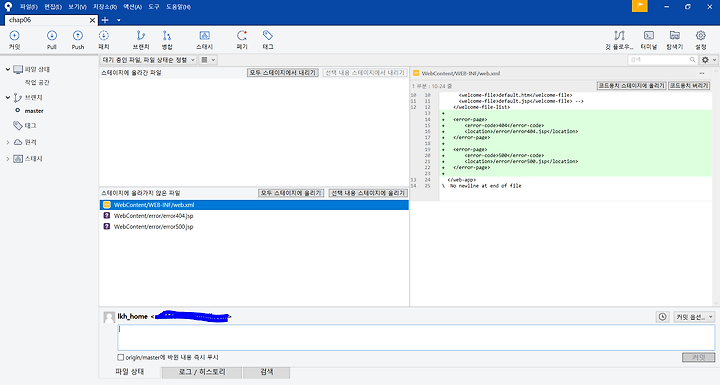
Task: Click Unstage Selected (선택 내용 스테이지에서 내리기) button
Action: pos(365,73)
